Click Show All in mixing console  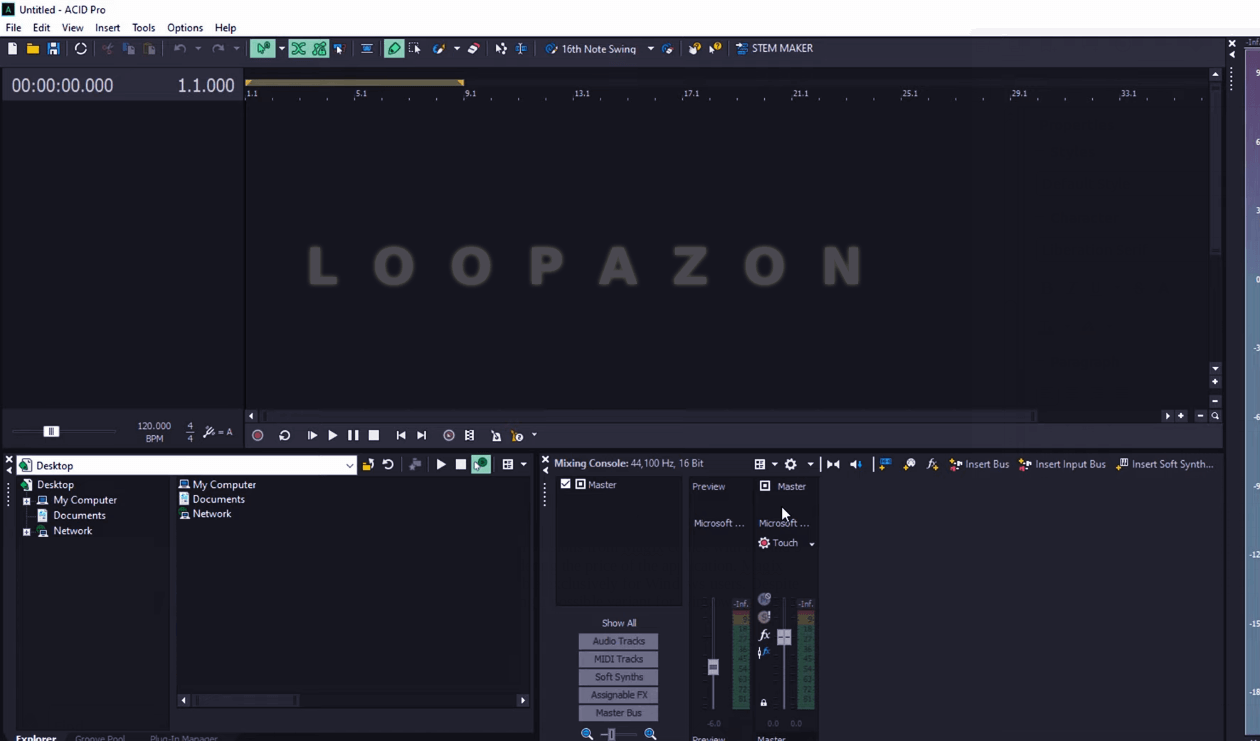[619, 623]
